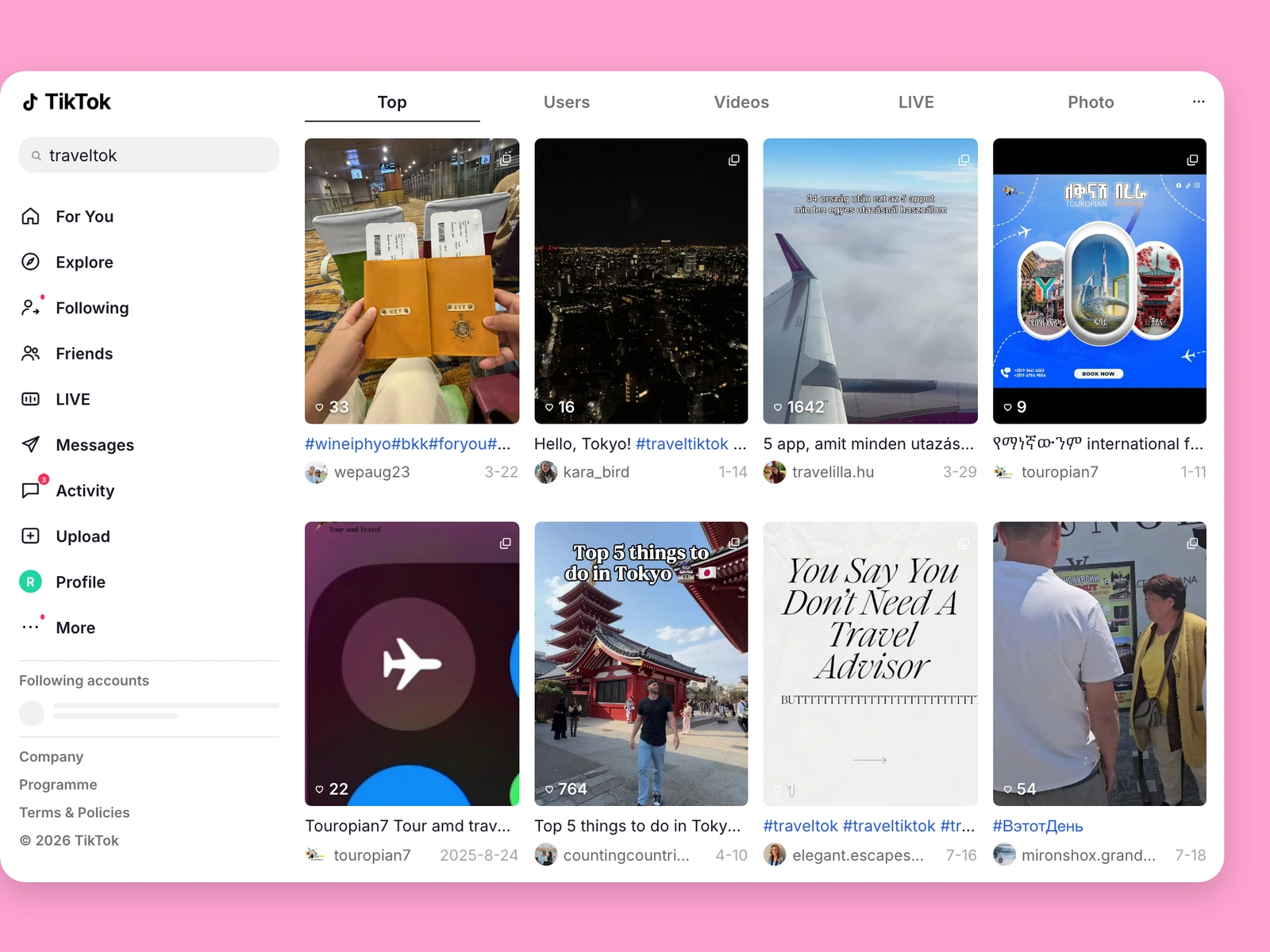
Task: Open the Travel Advisor text thumbnail
Action: pos(870,663)
